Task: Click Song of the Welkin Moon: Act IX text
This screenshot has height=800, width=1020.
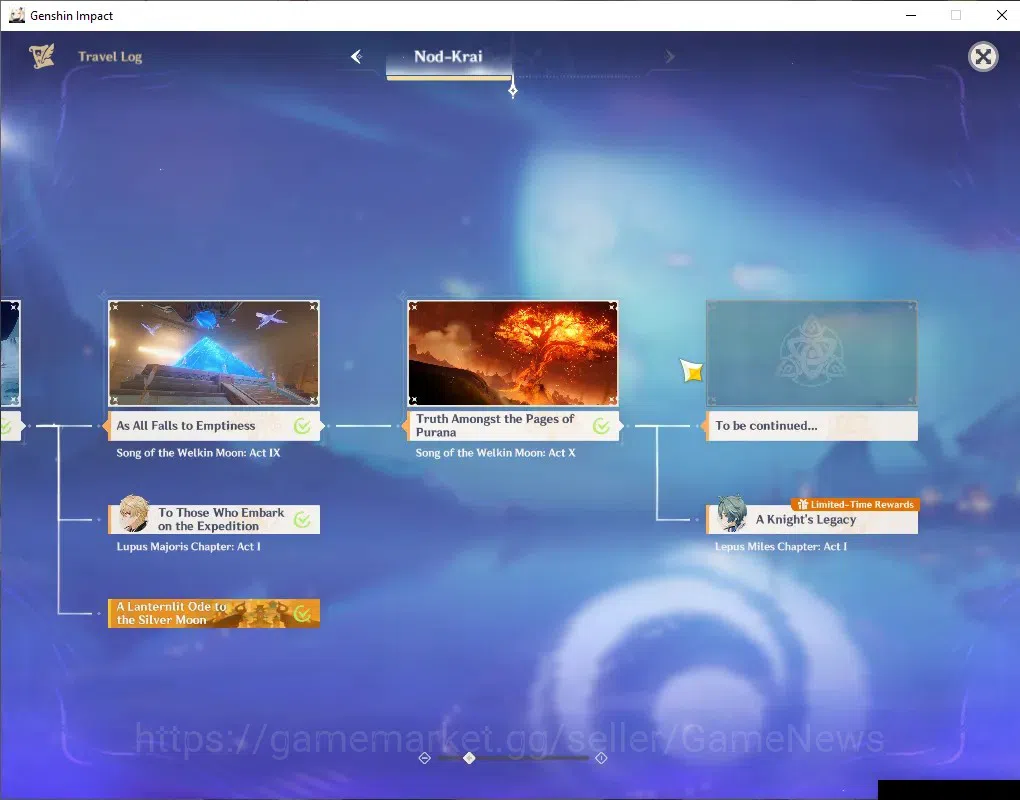Action: click(x=198, y=453)
